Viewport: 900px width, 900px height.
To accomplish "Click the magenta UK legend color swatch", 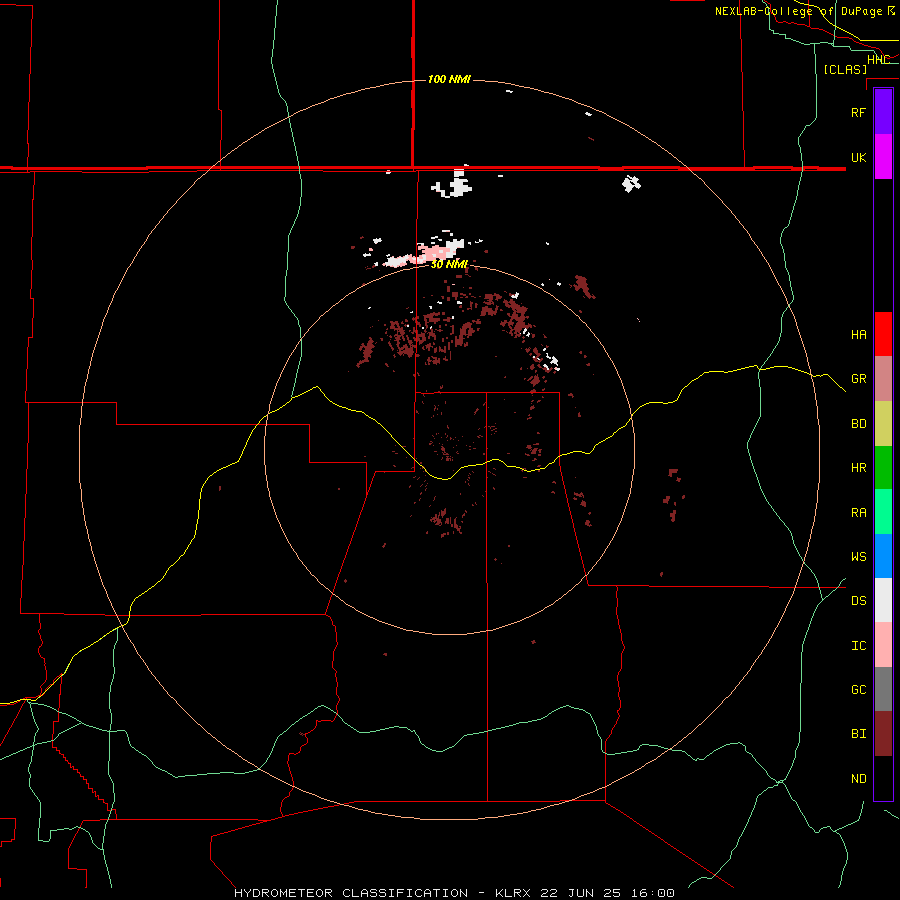I will point(883,157).
